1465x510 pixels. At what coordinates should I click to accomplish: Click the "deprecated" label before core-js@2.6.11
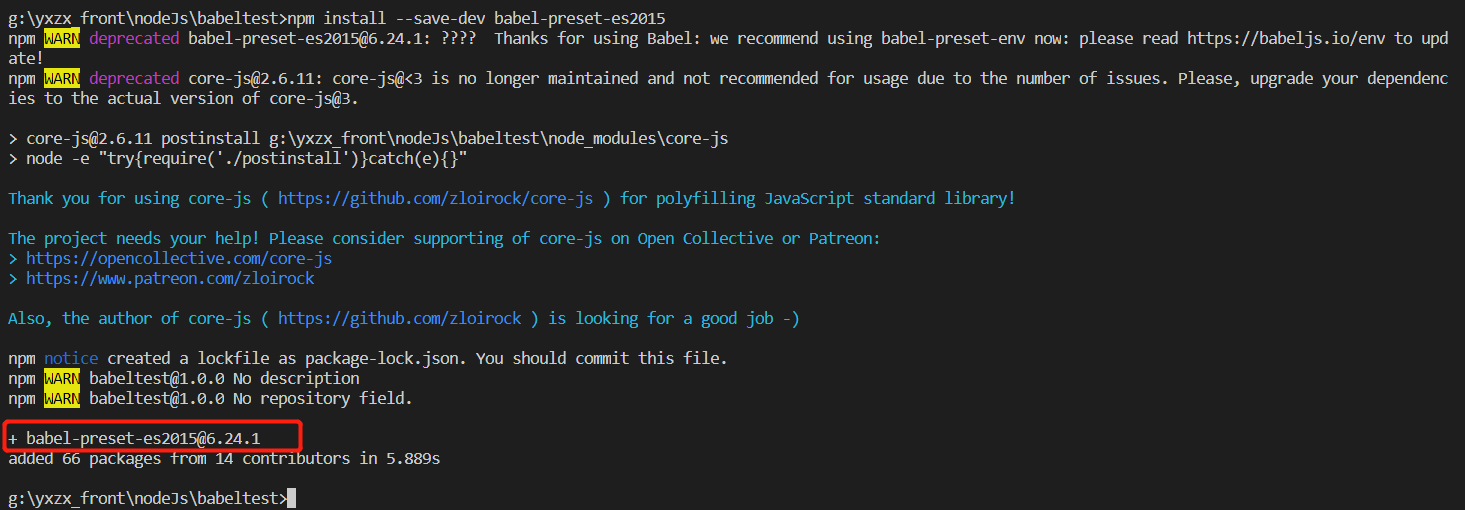tap(134, 78)
